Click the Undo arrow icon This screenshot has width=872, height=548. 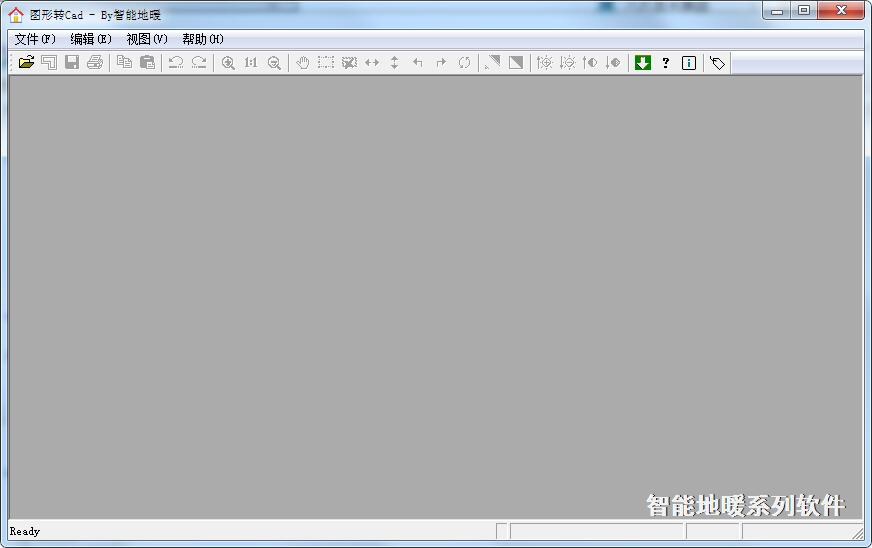176,62
